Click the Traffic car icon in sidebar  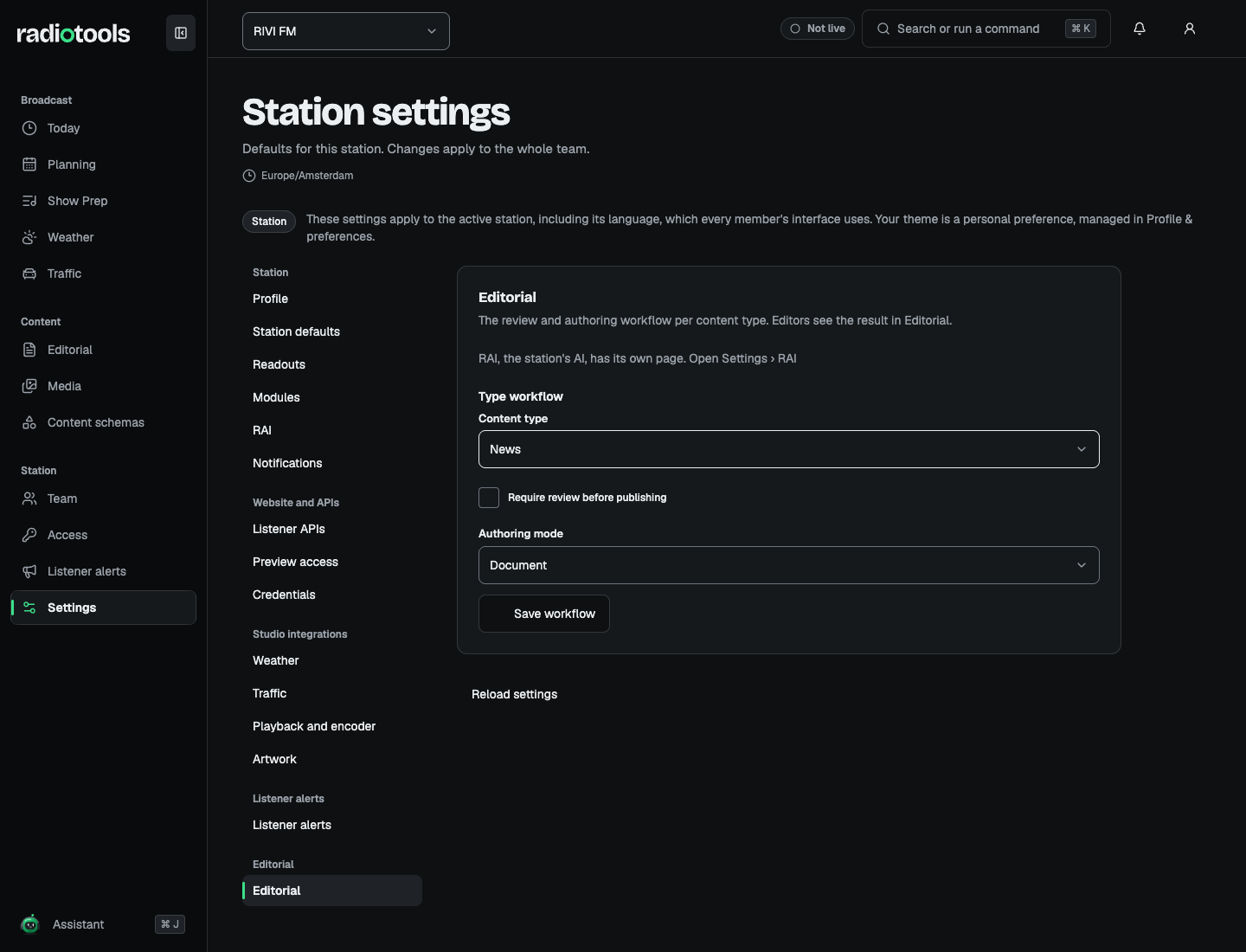tap(29, 273)
